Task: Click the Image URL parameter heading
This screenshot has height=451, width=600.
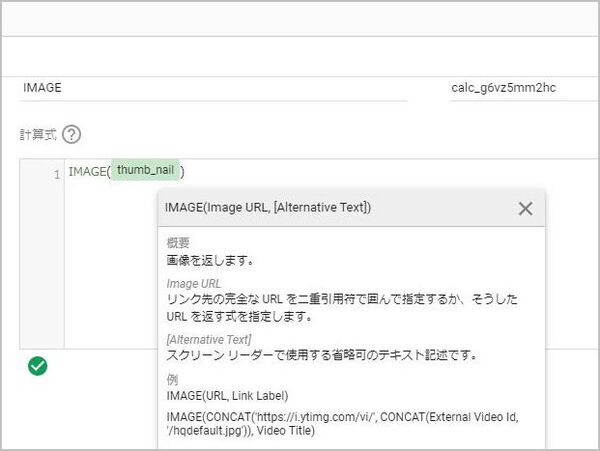Action: [x=194, y=284]
